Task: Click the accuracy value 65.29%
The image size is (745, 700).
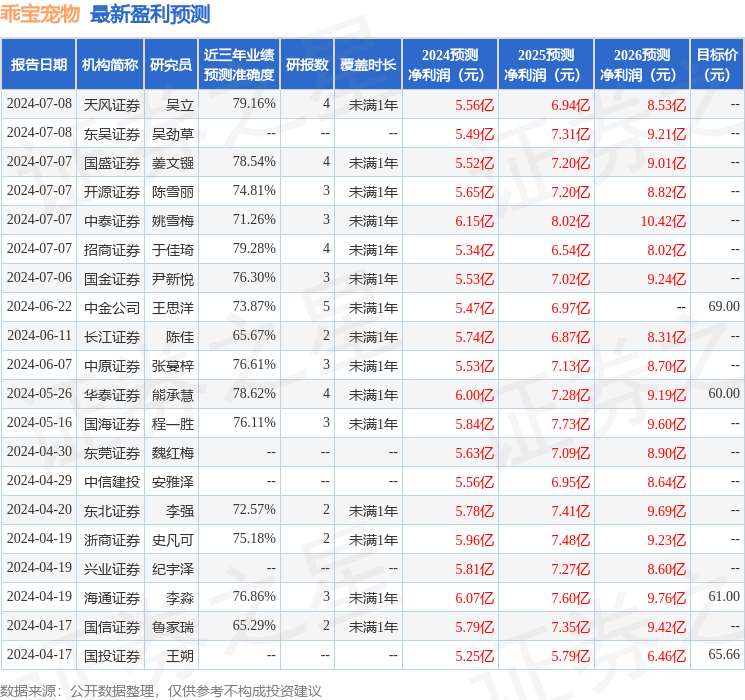Action: (x=254, y=625)
